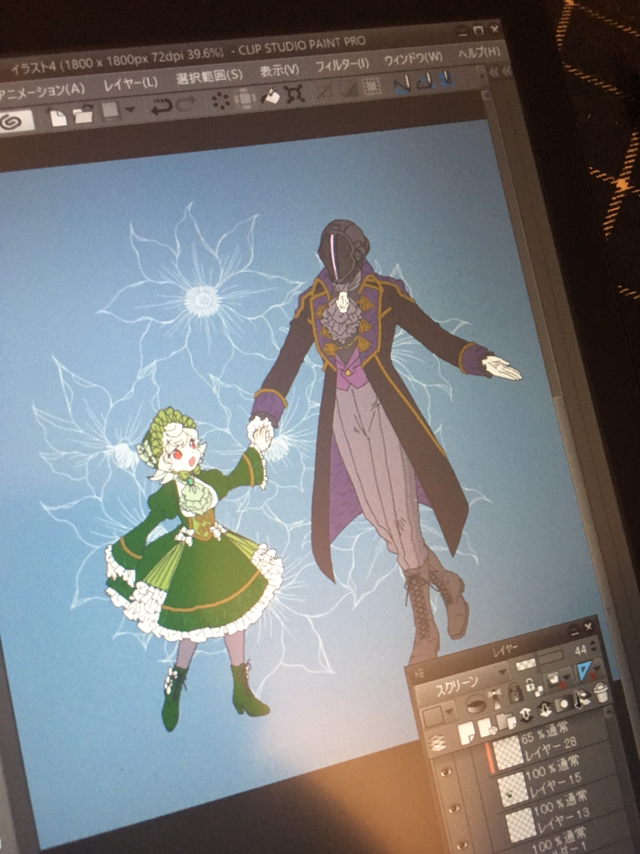Select the レイヤー 15 thumbnail
This screenshot has height=854, width=640.
[x=513, y=789]
